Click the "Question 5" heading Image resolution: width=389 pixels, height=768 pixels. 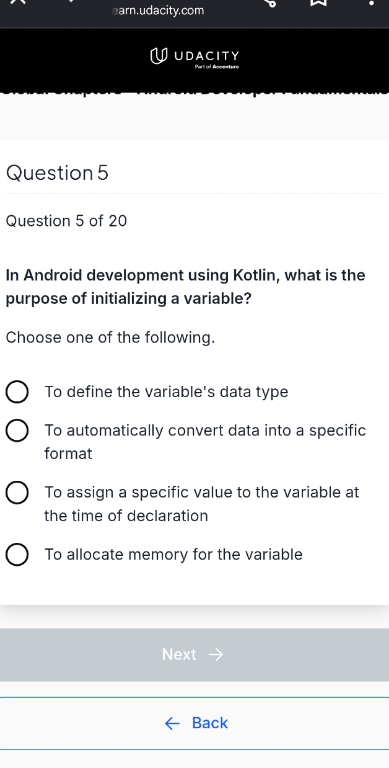point(57,173)
